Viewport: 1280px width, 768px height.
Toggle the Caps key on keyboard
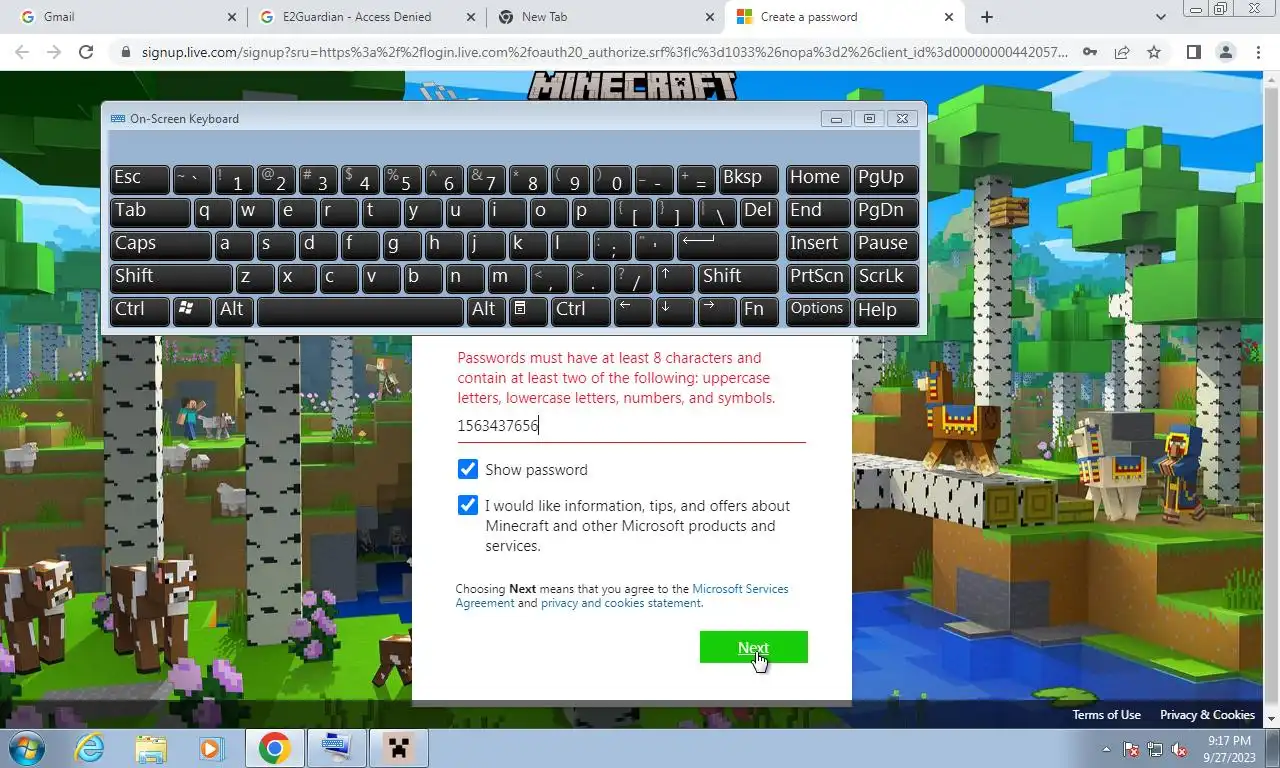pos(160,245)
